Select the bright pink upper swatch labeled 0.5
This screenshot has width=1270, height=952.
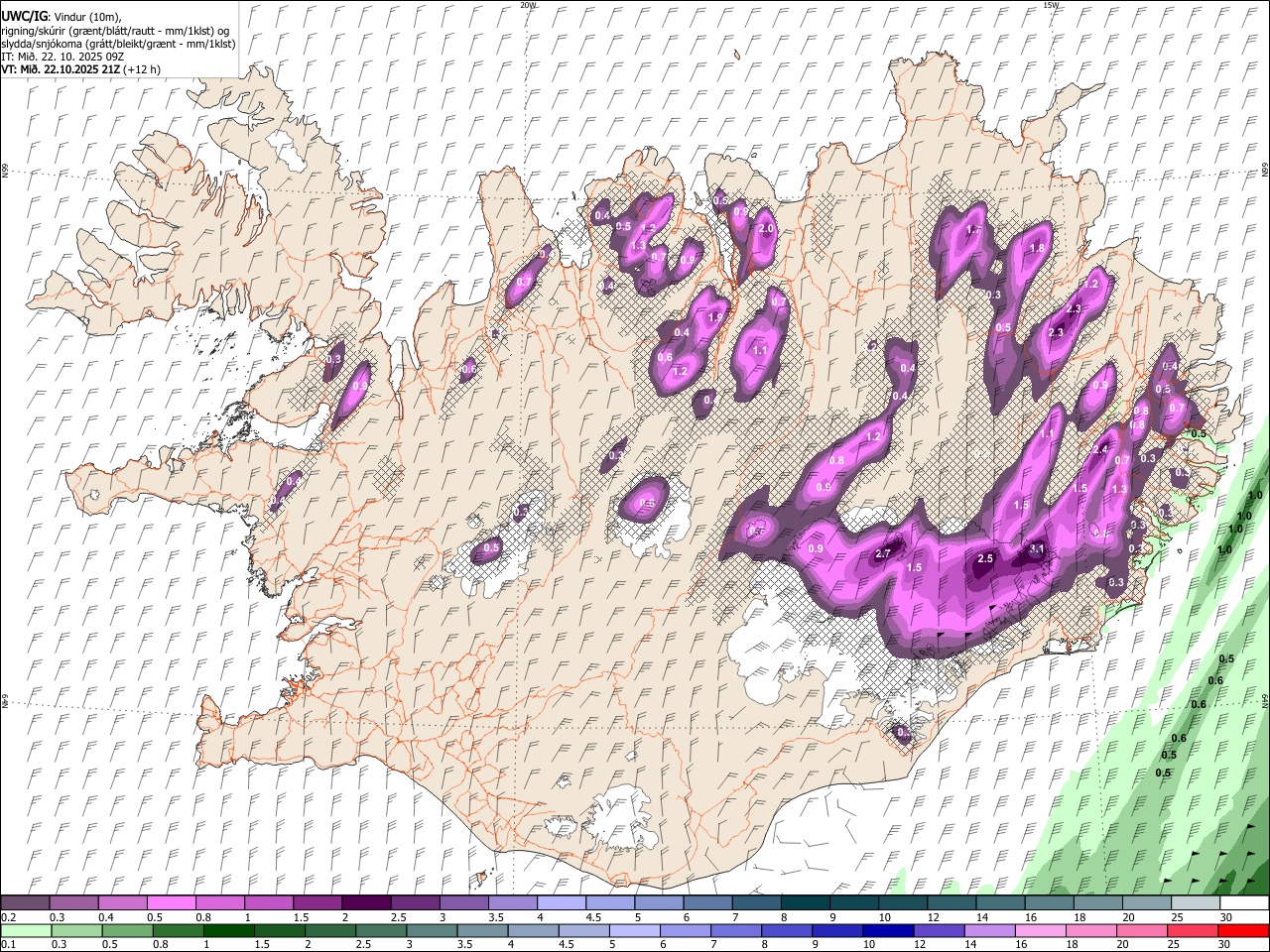pyautogui.click(x=171, y=903)
